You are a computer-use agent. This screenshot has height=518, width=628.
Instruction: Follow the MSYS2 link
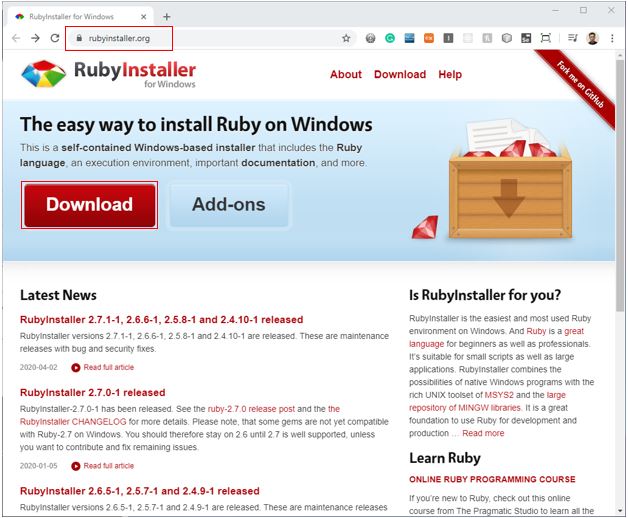pos(499,395)
